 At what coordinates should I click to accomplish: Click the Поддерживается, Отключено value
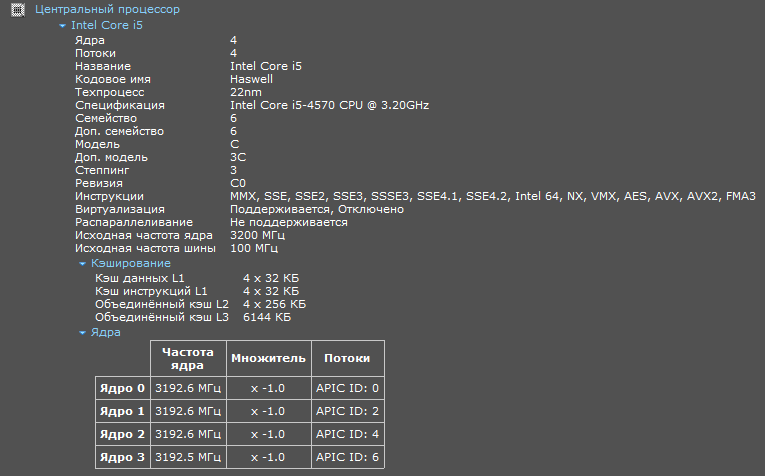(317, 209)
